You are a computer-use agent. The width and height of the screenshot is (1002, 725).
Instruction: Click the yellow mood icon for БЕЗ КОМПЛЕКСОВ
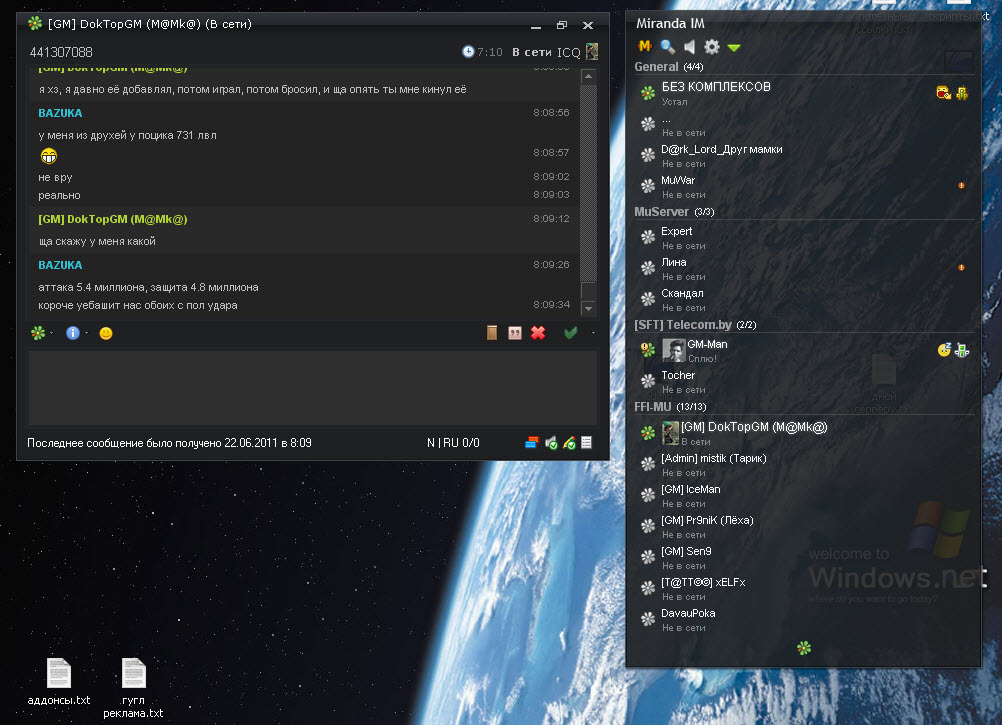pos(944,93)
